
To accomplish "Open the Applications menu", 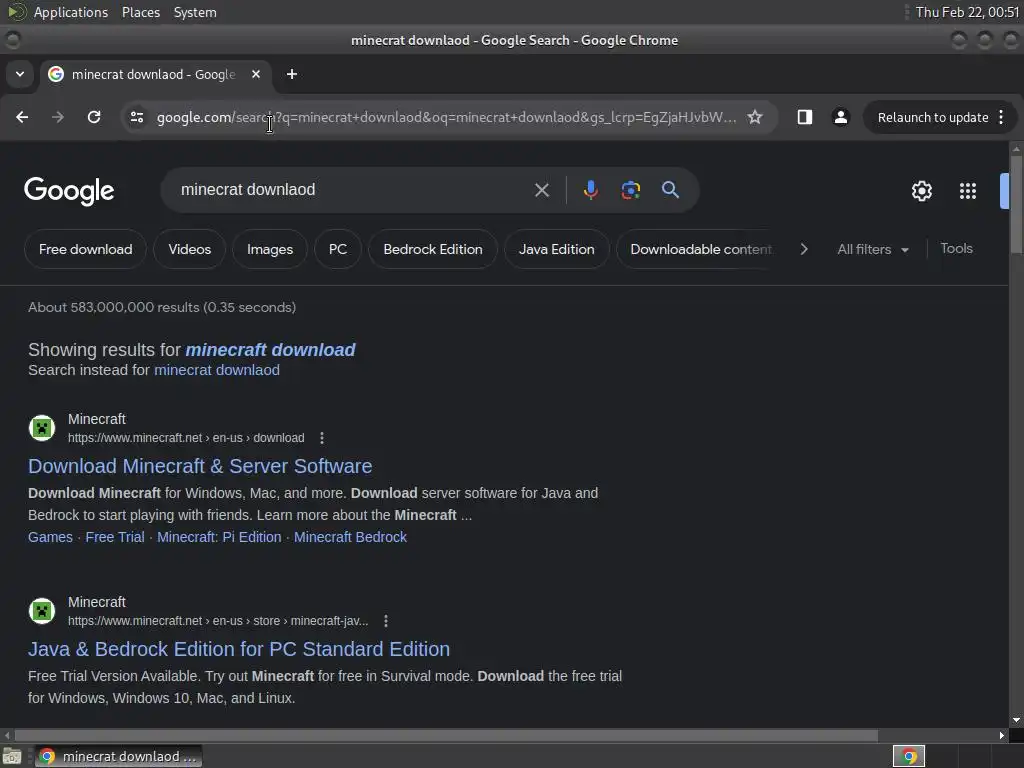I will (x=71, y=12).
